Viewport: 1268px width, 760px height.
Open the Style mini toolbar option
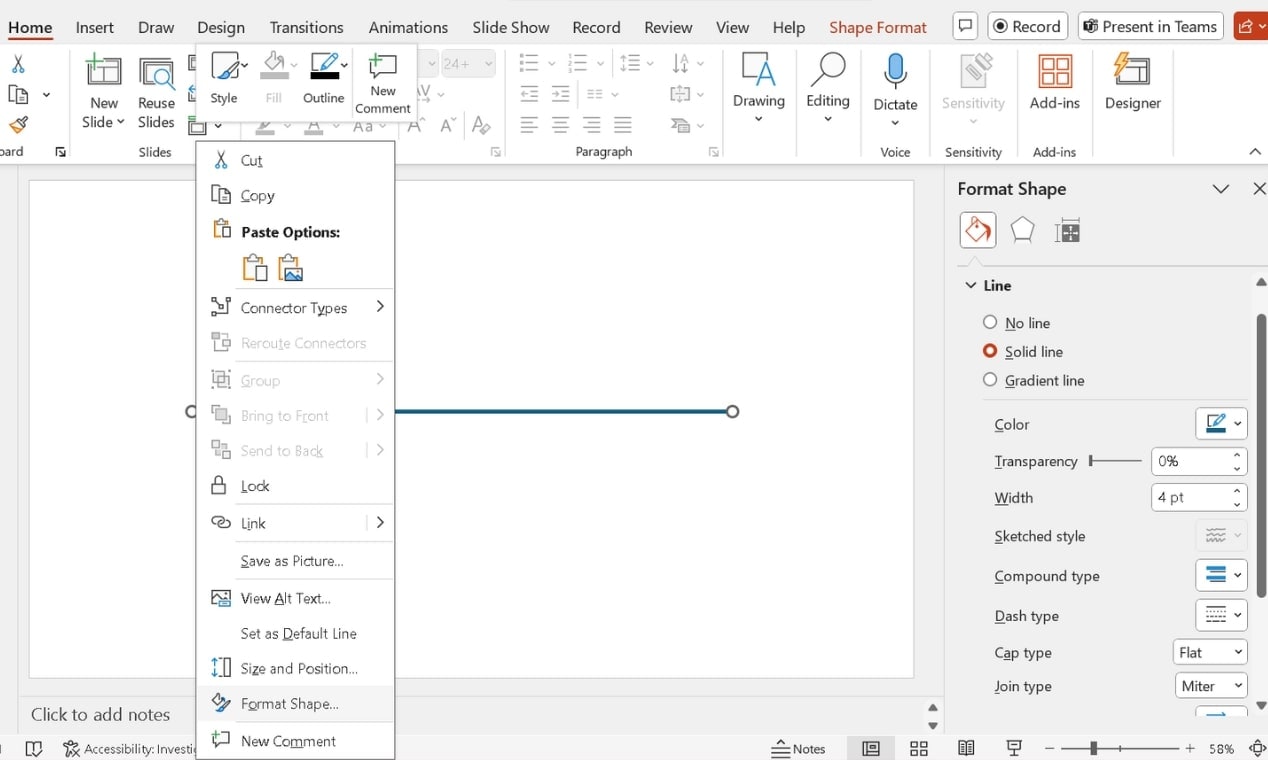click(x=224, y=78)
